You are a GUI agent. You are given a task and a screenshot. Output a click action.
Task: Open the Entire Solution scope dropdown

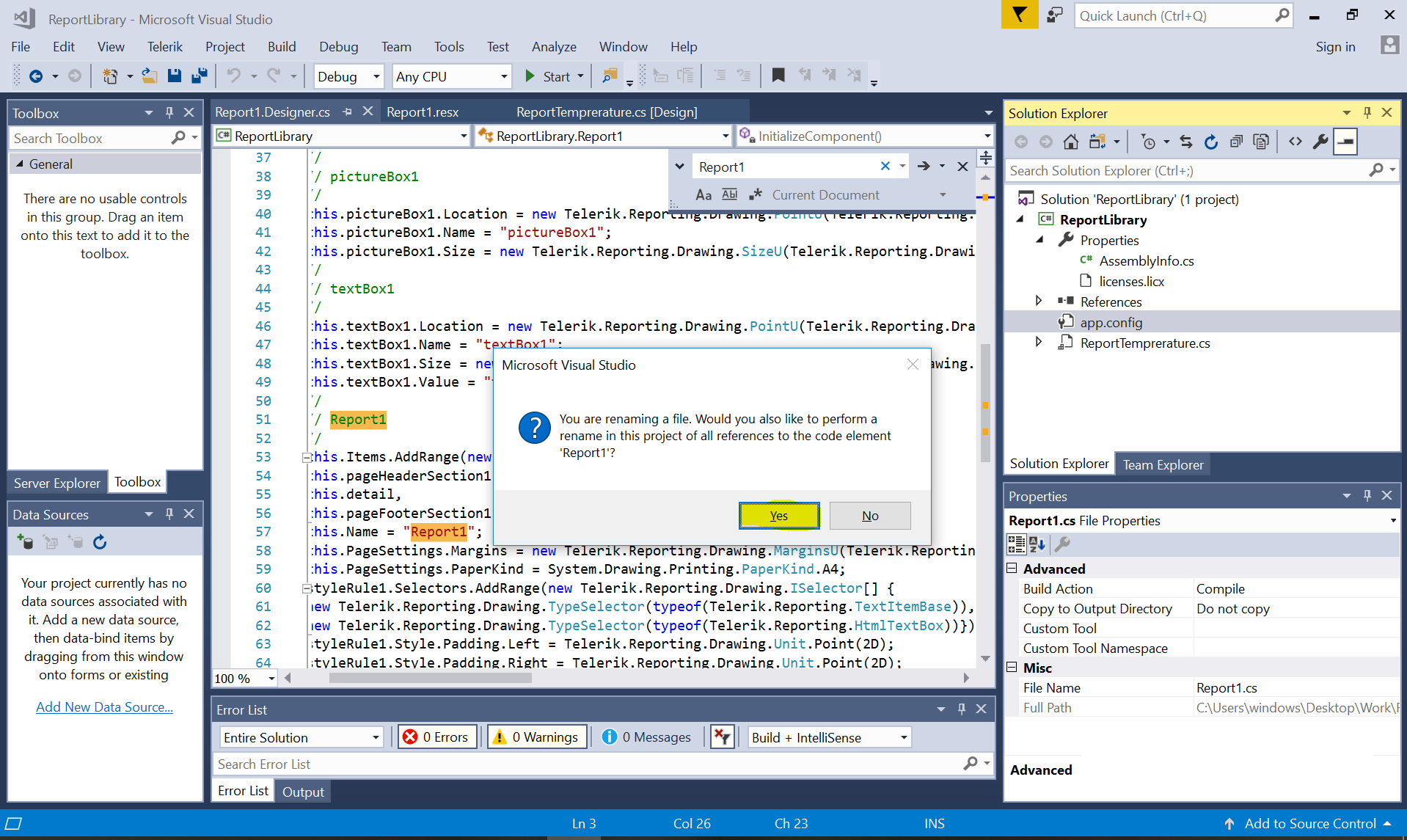click(301, 737)
